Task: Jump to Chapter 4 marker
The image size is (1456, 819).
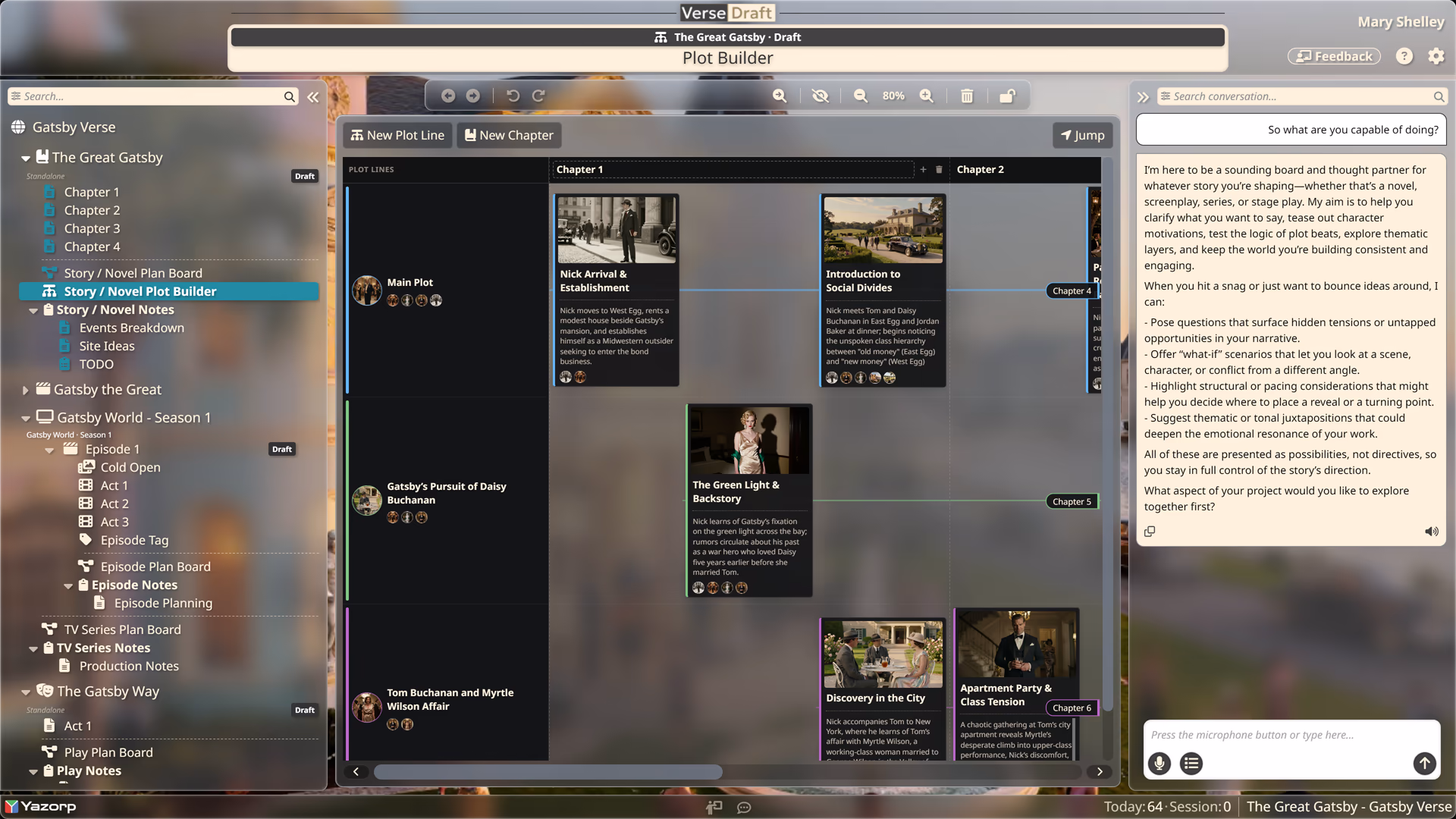Action: click(1072, 291)
